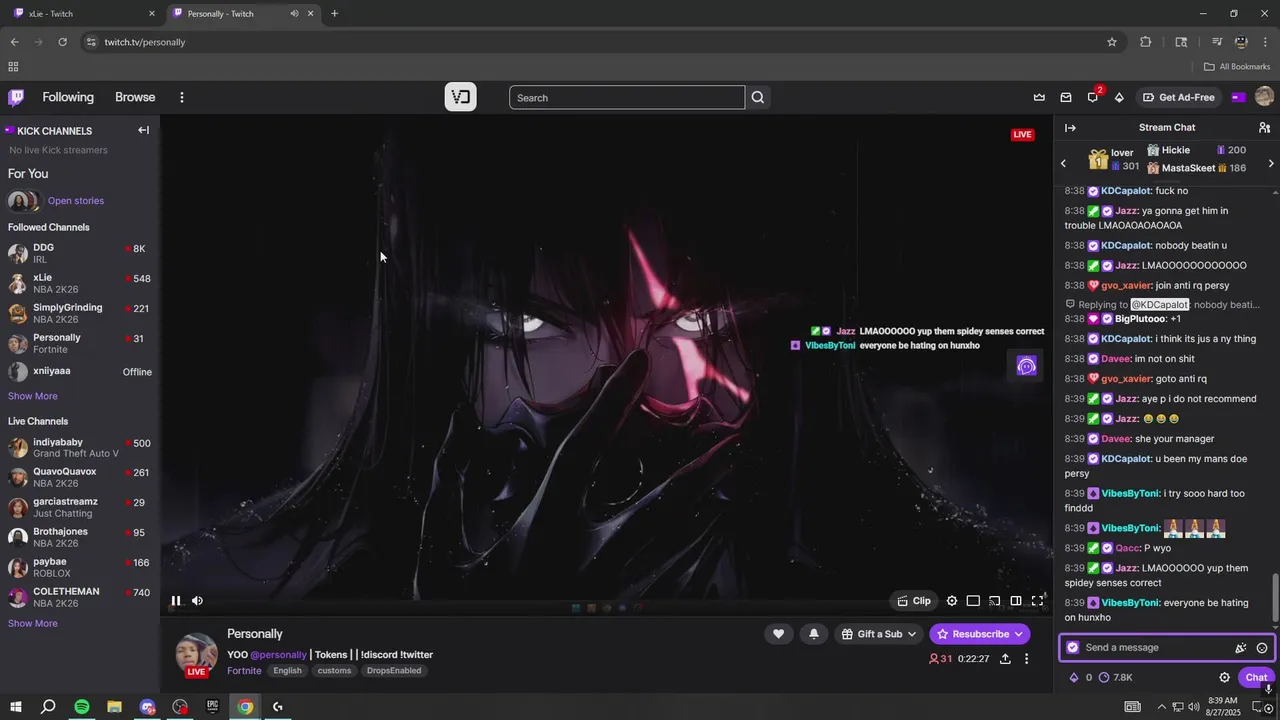The image size is (1280, 720).
Task: Show More live channels
Action: (x=33, y=623)
